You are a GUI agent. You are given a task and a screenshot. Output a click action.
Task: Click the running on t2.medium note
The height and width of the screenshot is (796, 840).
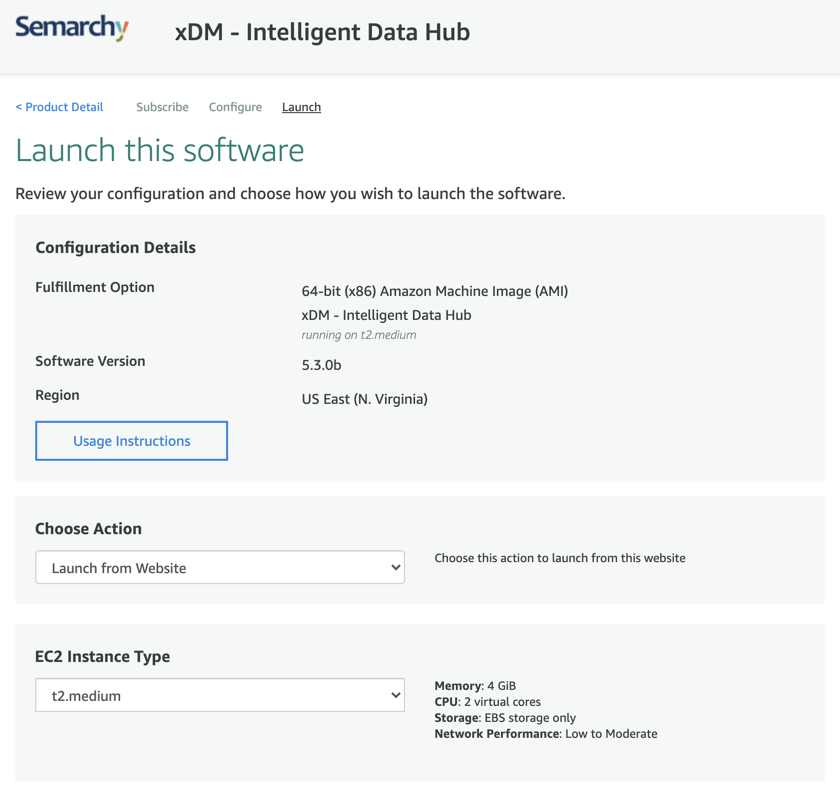[358, 335]
